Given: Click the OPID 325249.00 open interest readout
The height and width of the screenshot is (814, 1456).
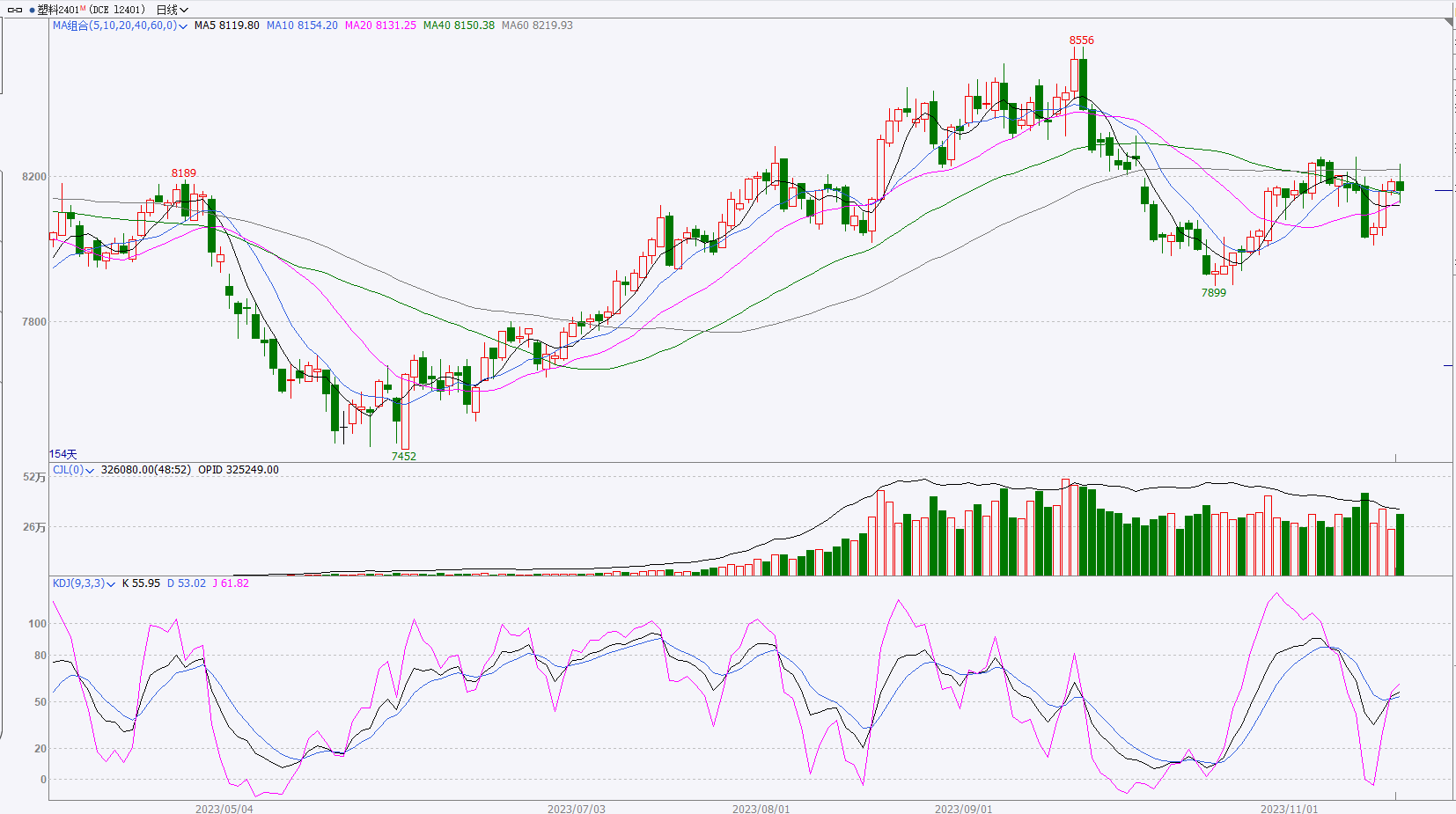Looking at the screenshot, I should 238,470.
